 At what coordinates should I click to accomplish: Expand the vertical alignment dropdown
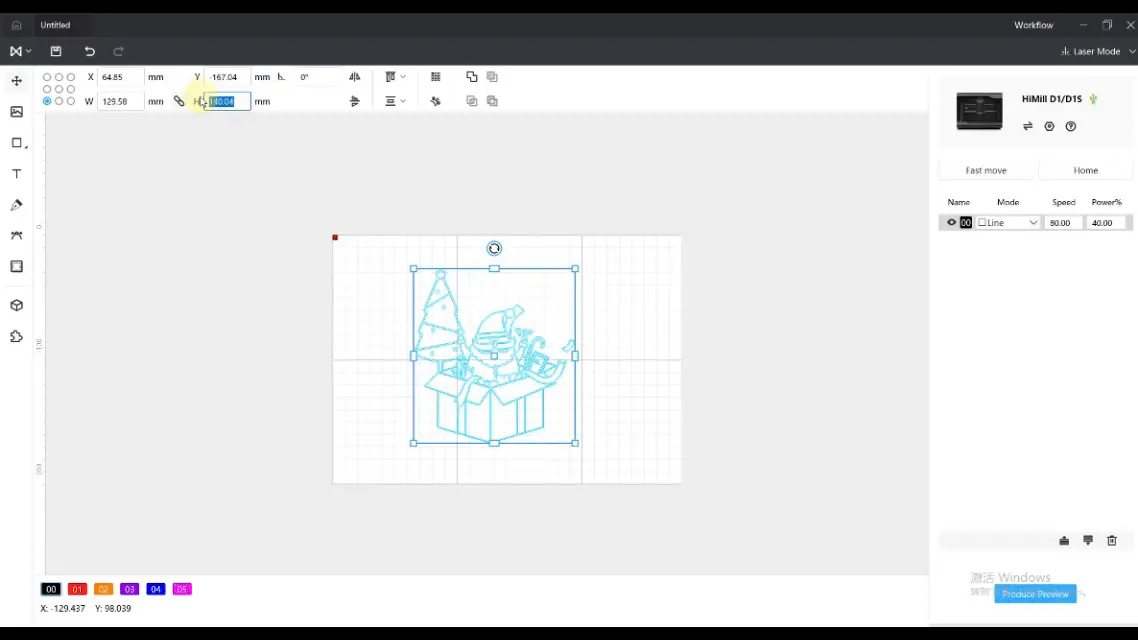(403, 100)
